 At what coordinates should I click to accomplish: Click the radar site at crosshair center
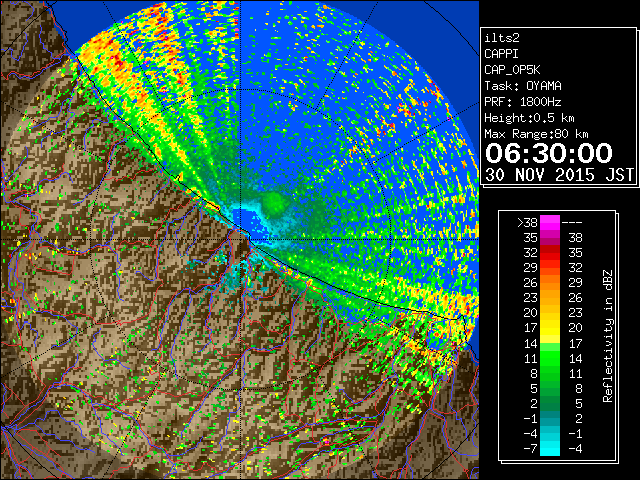(241, 240)
